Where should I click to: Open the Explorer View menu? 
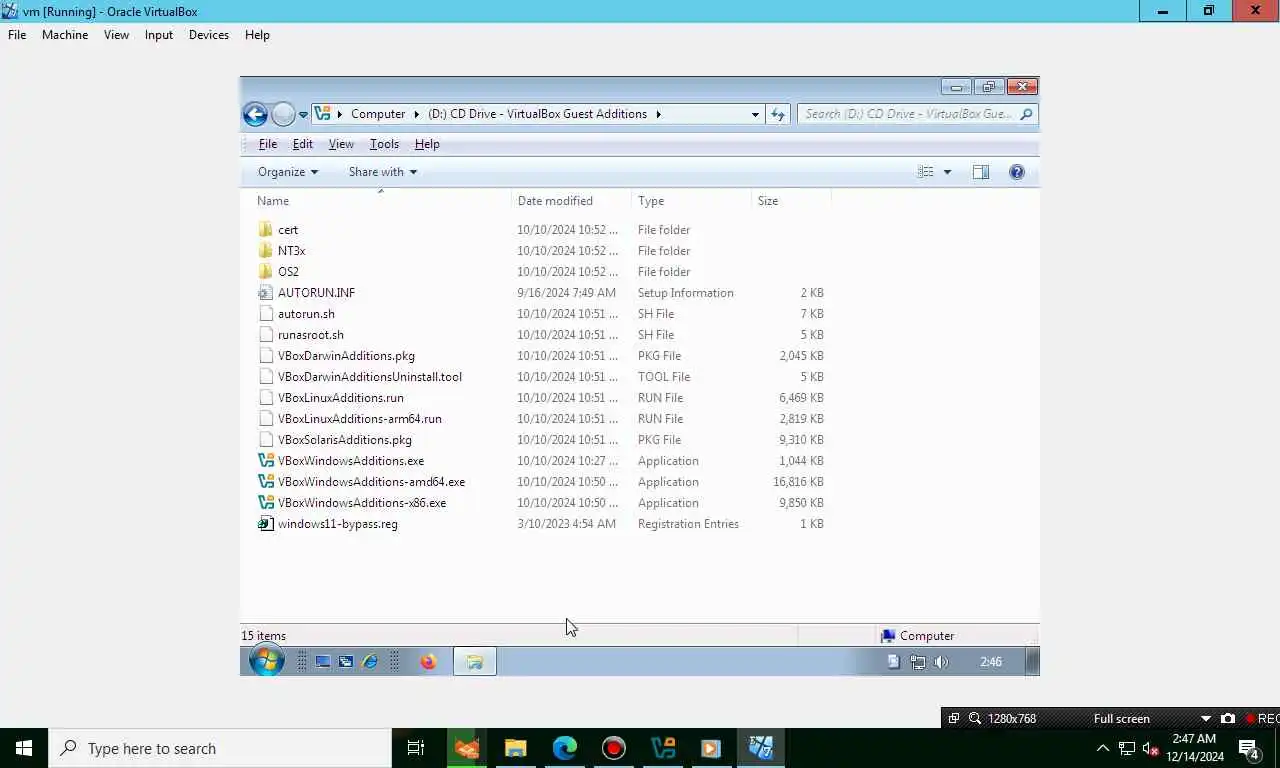tap(341, 144)
